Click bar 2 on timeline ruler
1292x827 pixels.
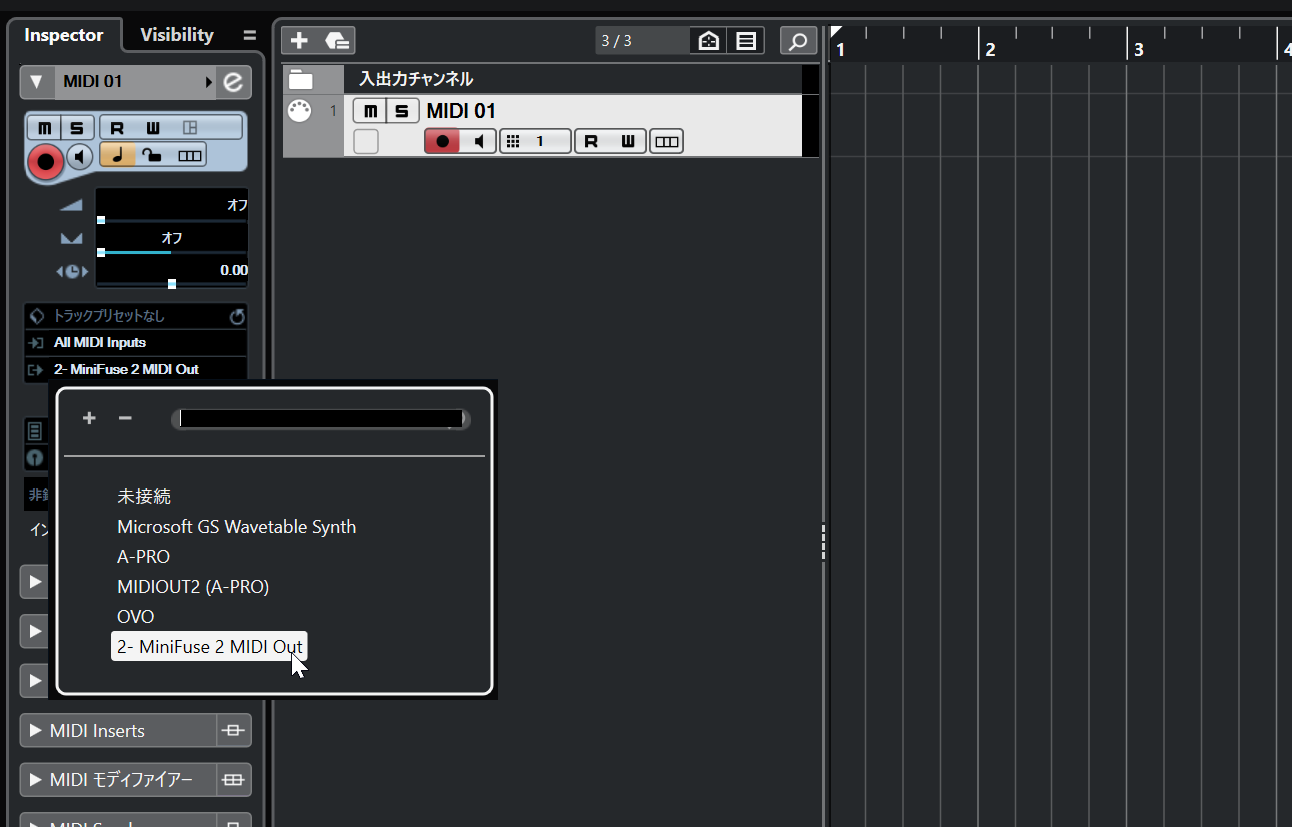point(990,49)
